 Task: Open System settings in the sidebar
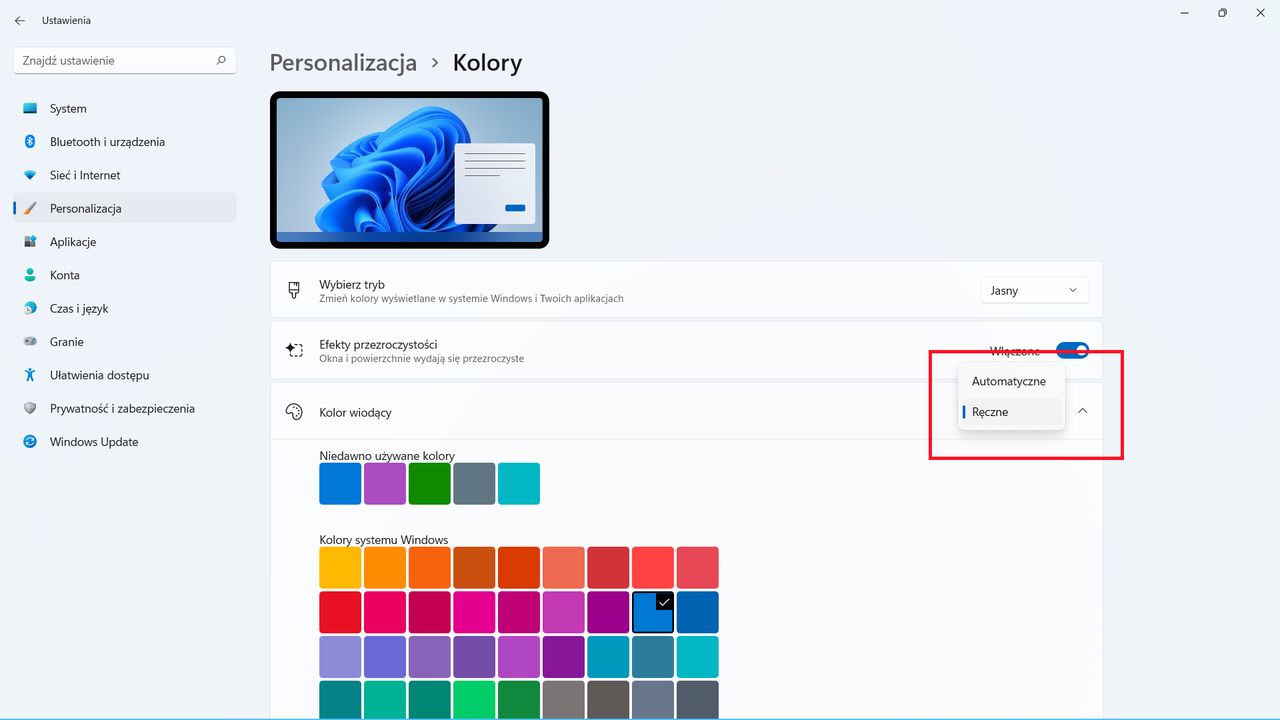(x=66, y=108)
